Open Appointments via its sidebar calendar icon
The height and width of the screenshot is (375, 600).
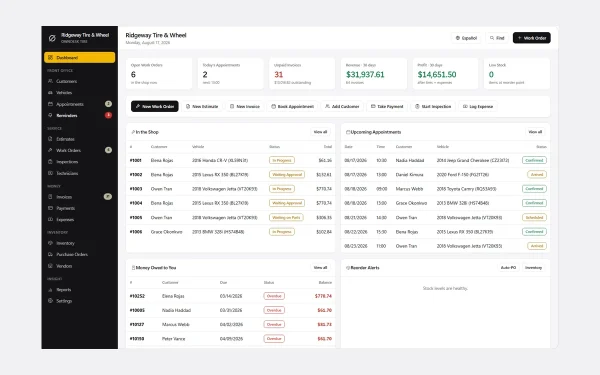pos(50,104)
